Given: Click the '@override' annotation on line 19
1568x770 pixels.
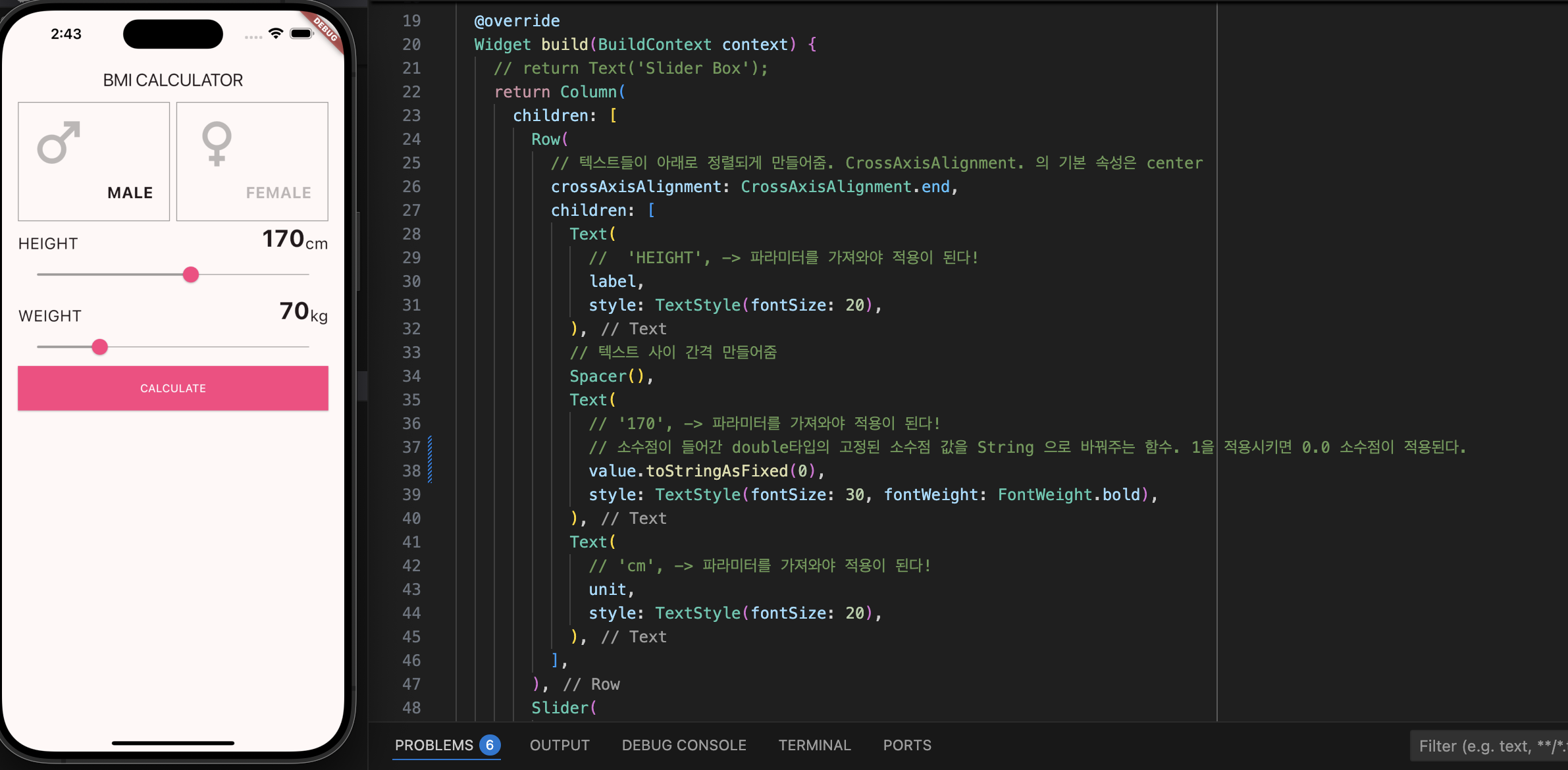Looking at the screenshot, I should coord(517,21).
